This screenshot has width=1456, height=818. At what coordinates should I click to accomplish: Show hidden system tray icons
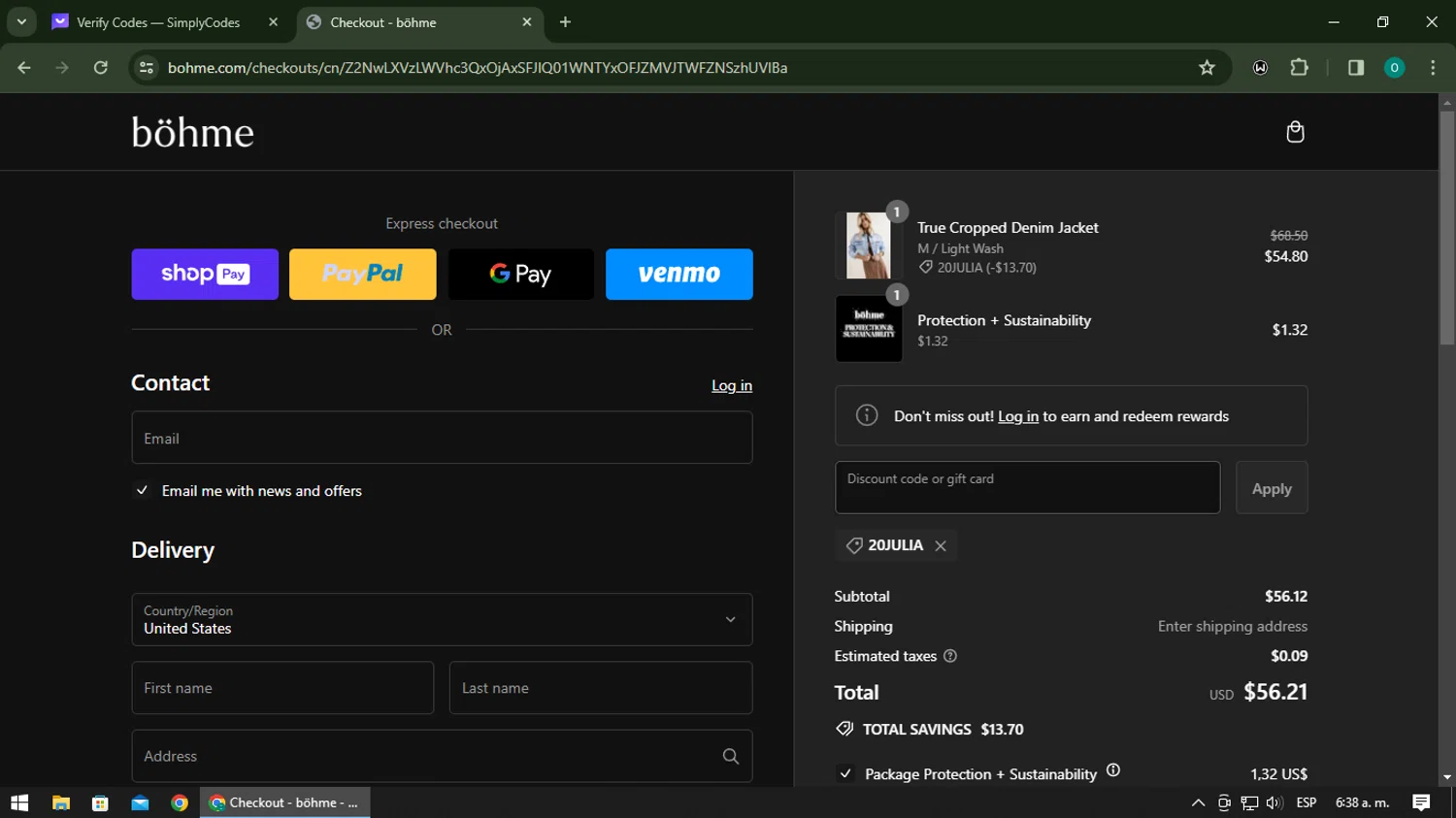(x=1198, y=802)
